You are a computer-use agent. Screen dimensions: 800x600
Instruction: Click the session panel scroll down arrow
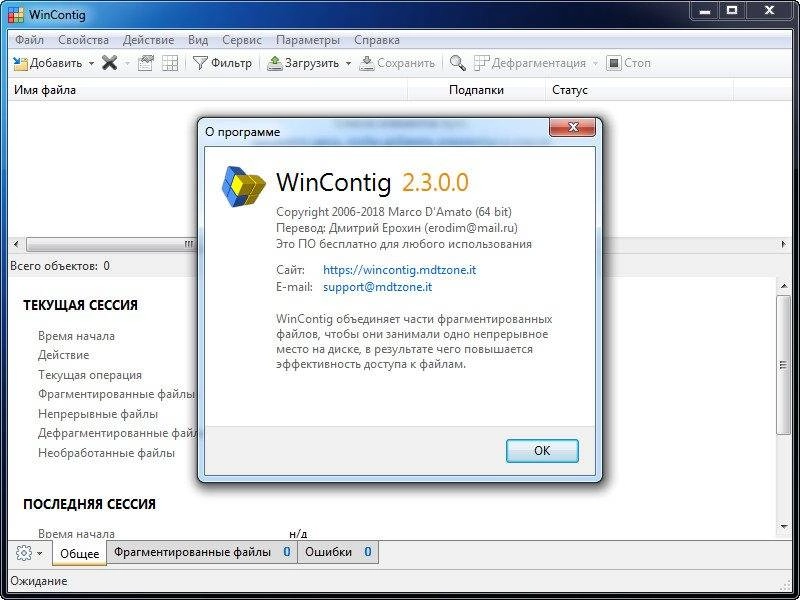pyautogui.click(x=783, y=527)
